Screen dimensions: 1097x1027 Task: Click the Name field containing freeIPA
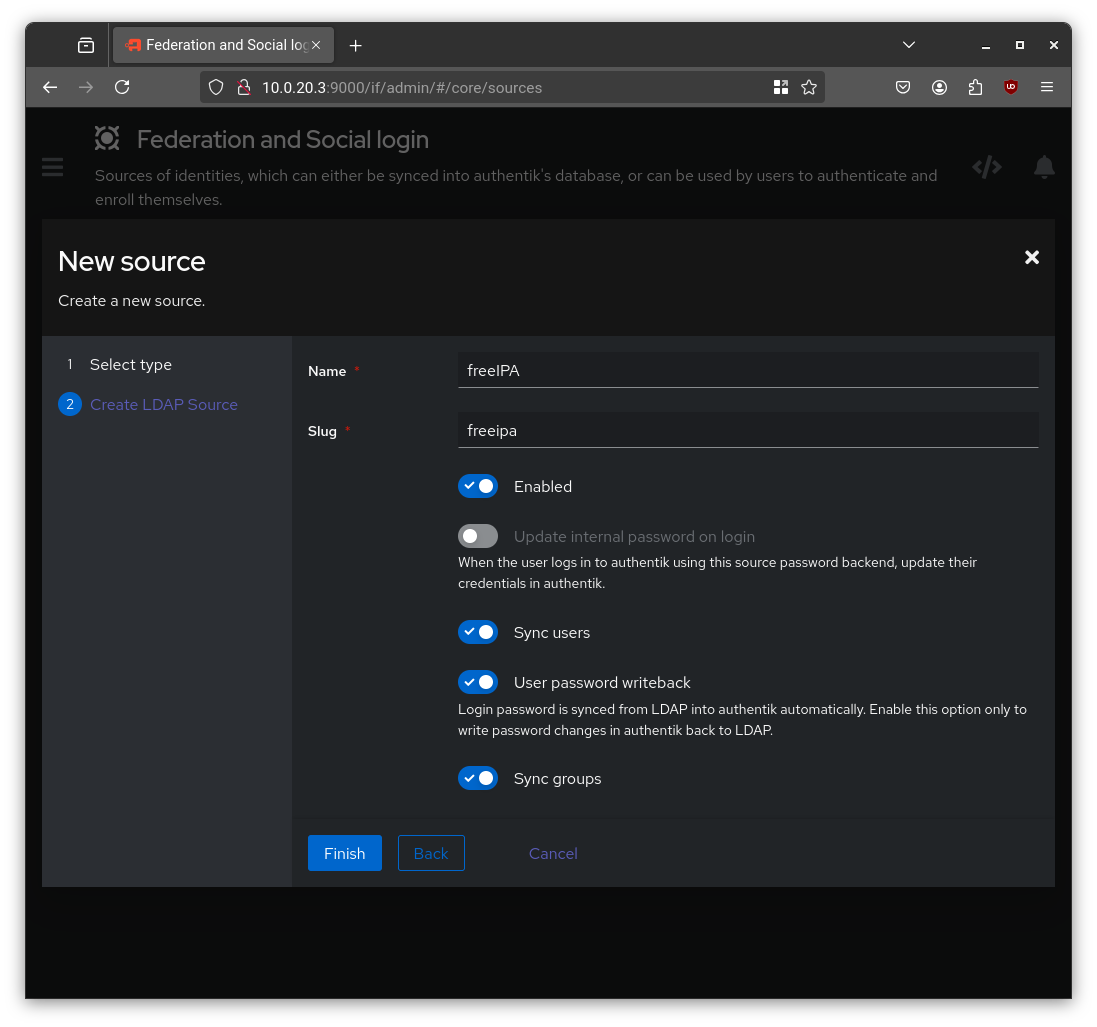748,370
